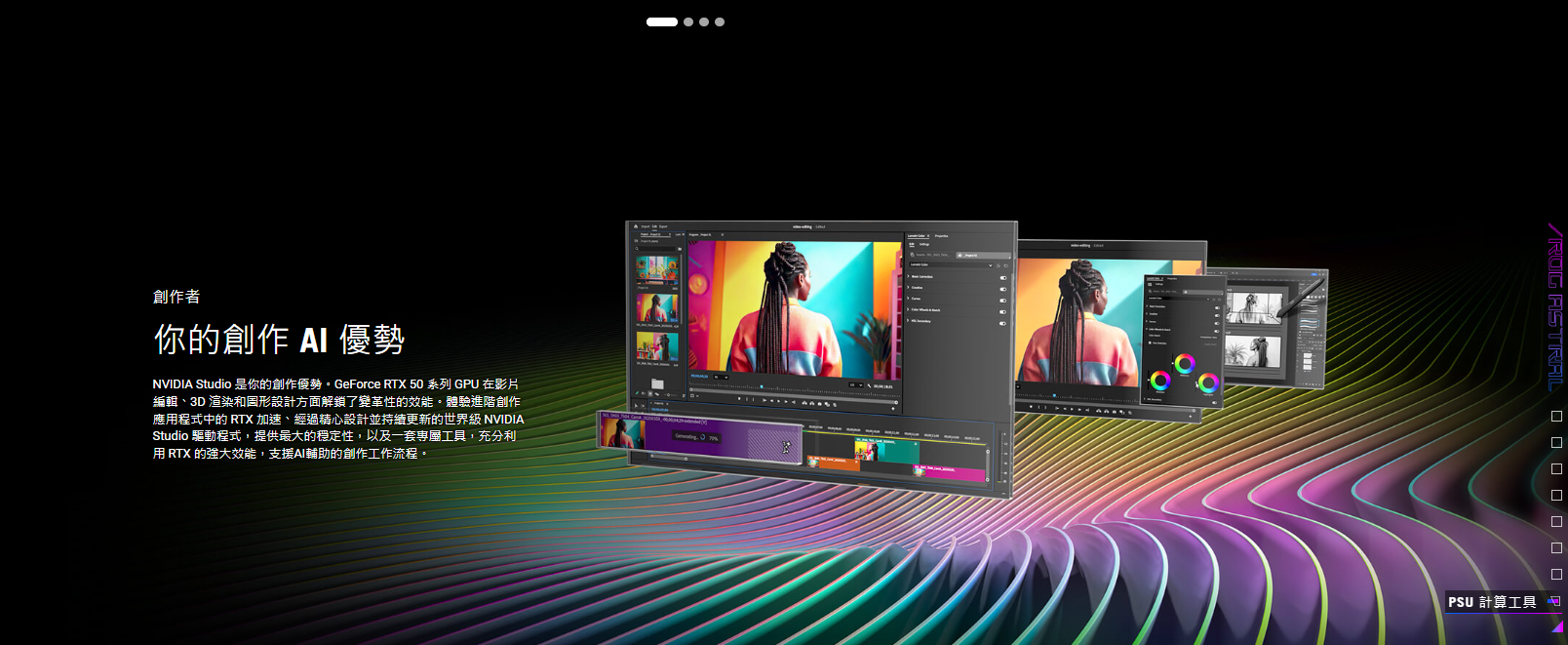
Task: Jump to the fifth section square in side navigation
Action: coord(1556,522)
